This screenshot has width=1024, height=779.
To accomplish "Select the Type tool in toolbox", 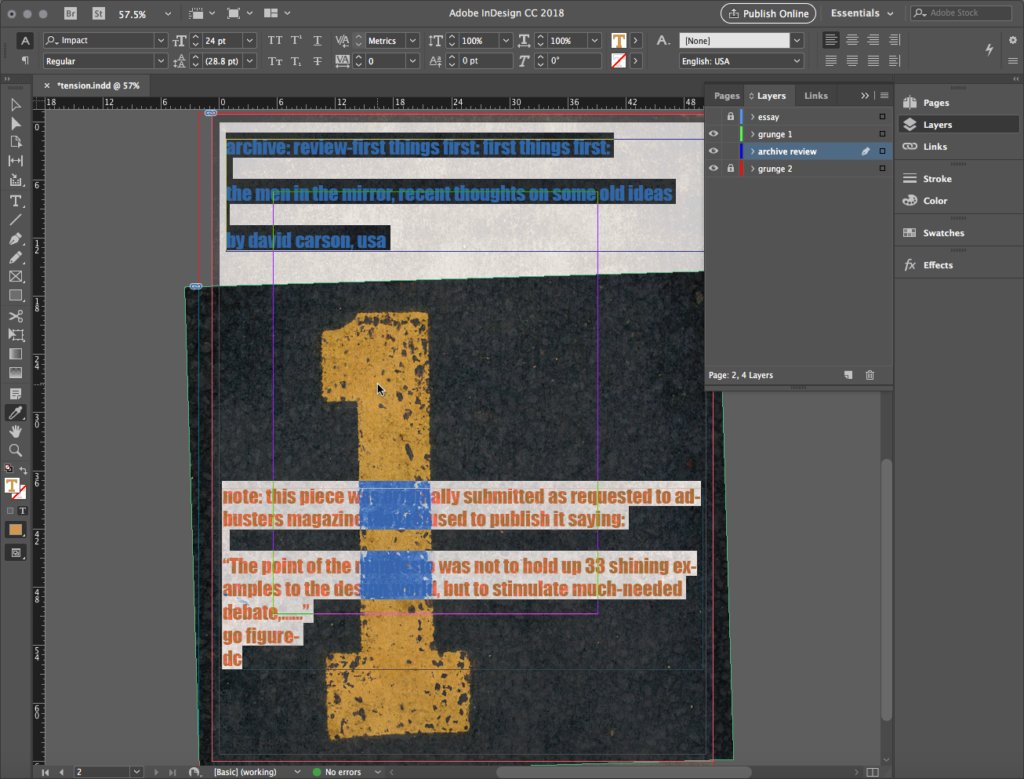I will click(x=16, y=201).
